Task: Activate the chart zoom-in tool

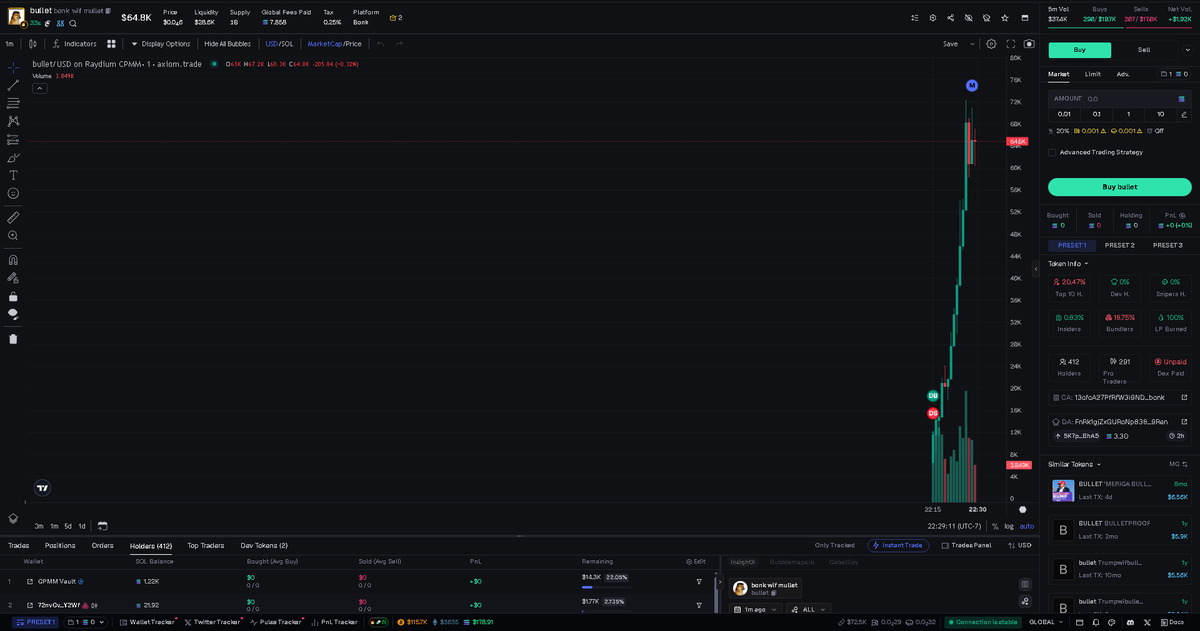Action: pos(13,236)
